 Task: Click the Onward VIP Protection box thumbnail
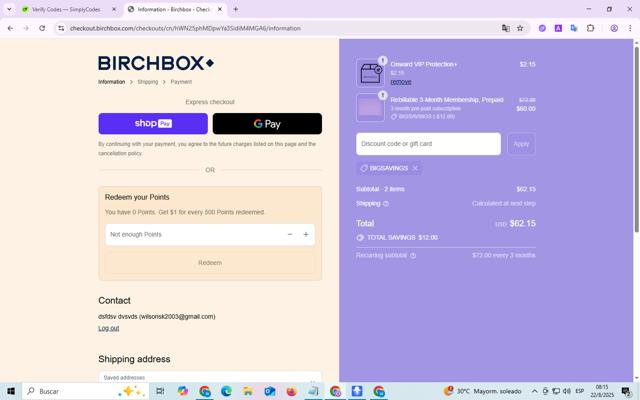[x=370, y=73]
